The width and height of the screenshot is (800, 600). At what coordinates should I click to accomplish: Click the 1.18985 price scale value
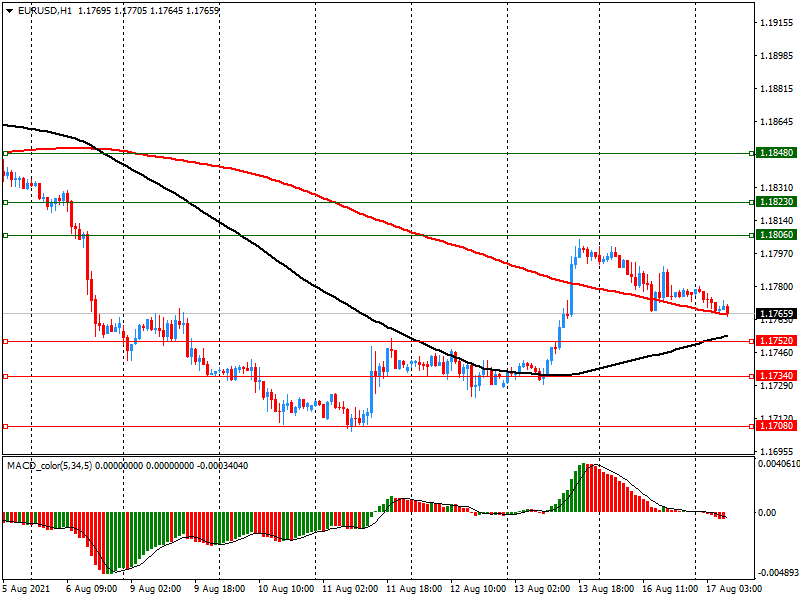(777, 56)
